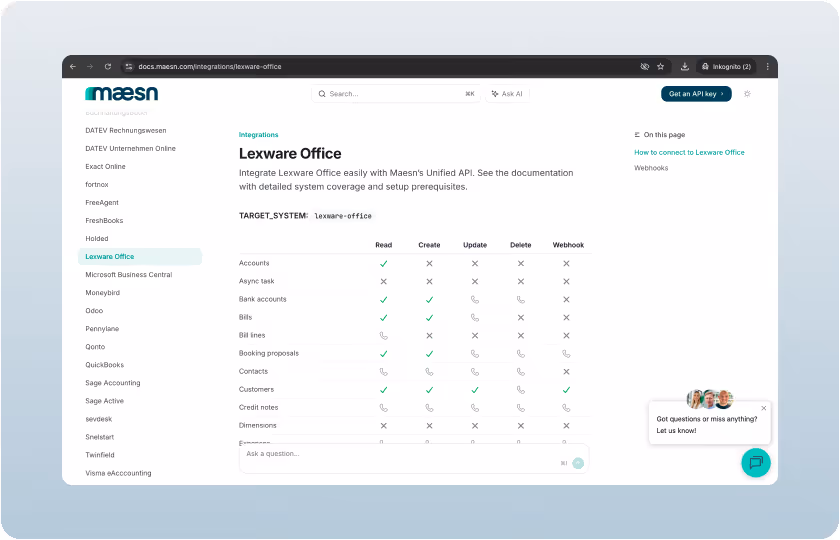Open the Inkognito (2) profile button
The image size is (840, 540).
coord(726,66)
